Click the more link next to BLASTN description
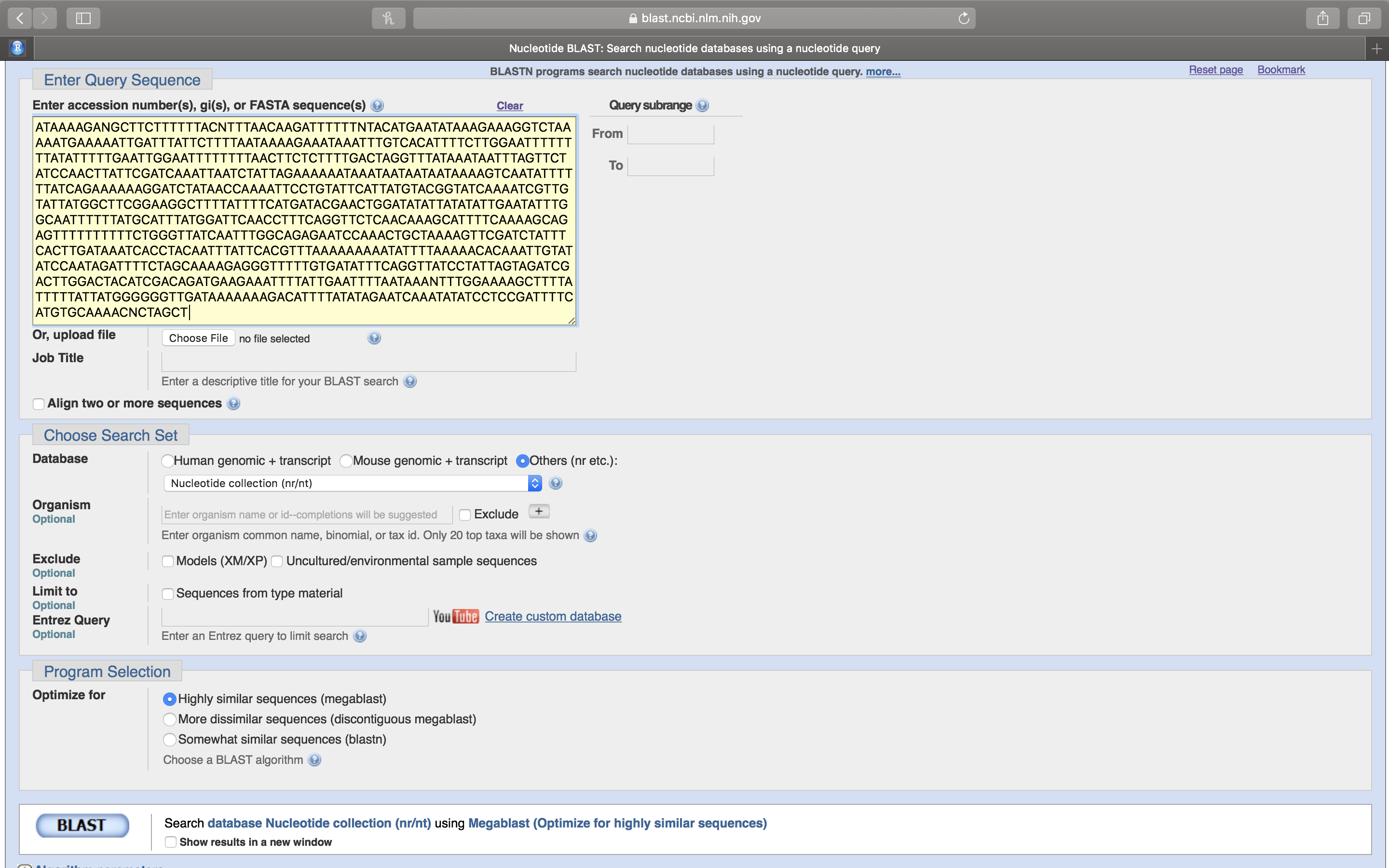 pos(882,71)
